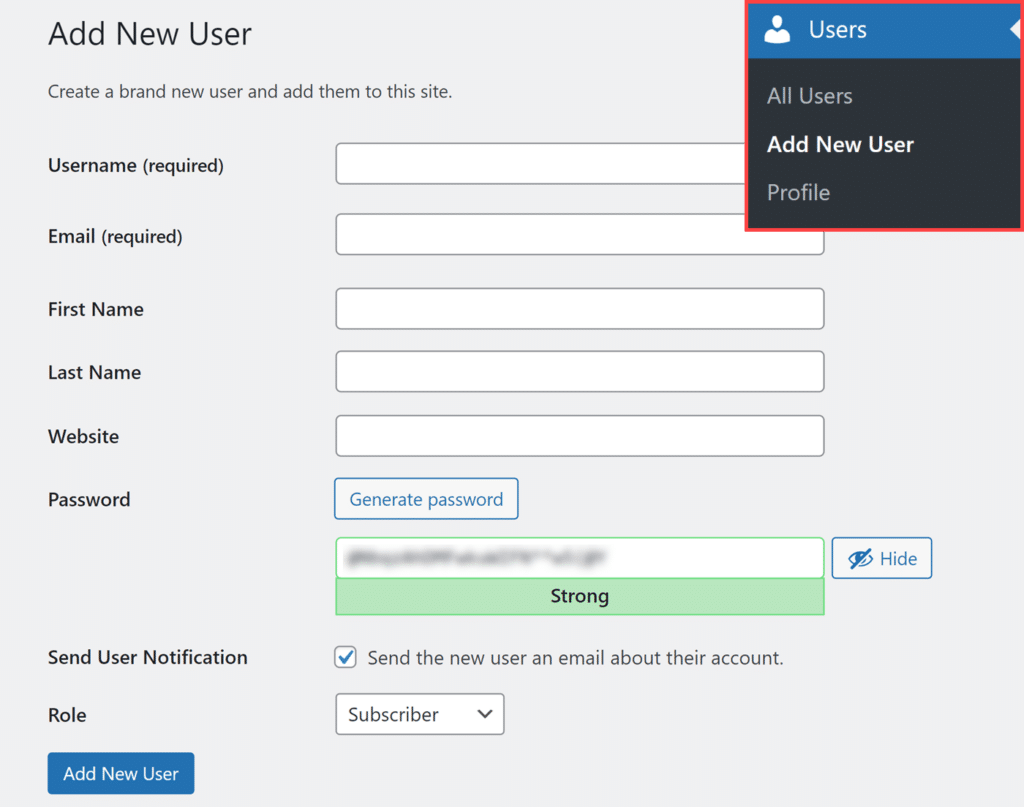This screenshot has height=807, width=1024.
Task: Submit the form with Add New User button
Action: coord(120,773)
